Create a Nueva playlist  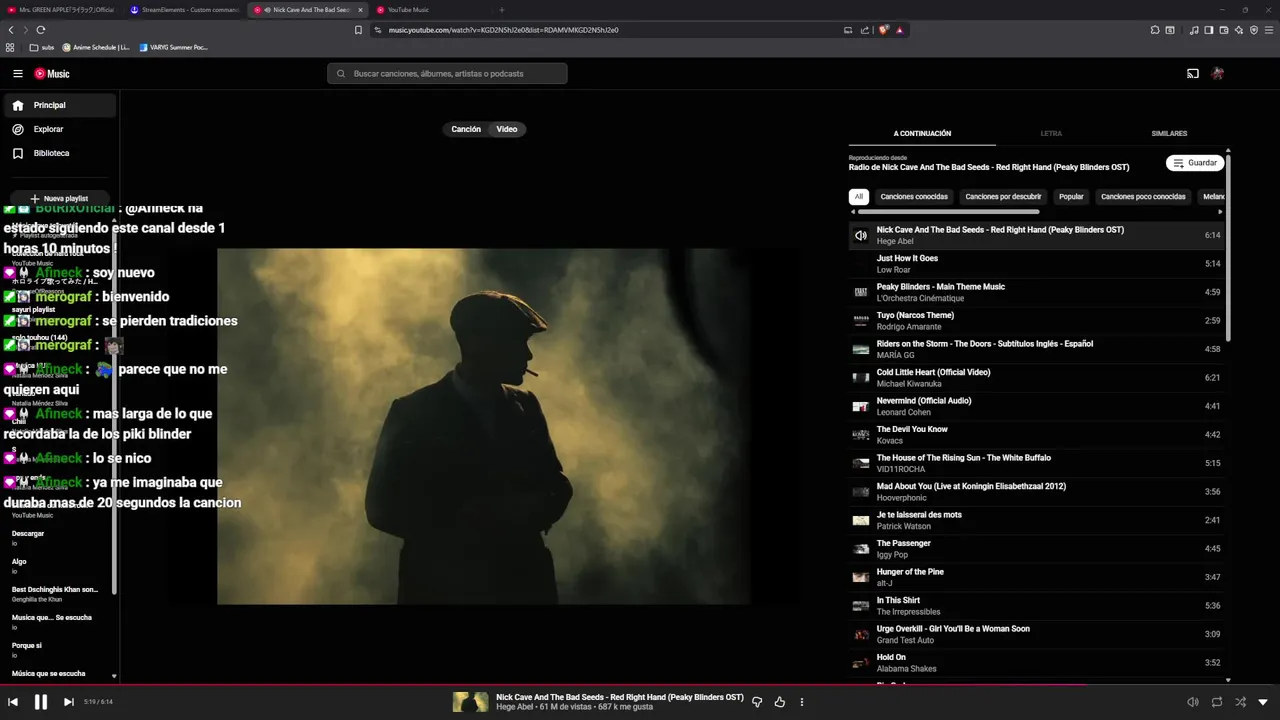point(59,199)
